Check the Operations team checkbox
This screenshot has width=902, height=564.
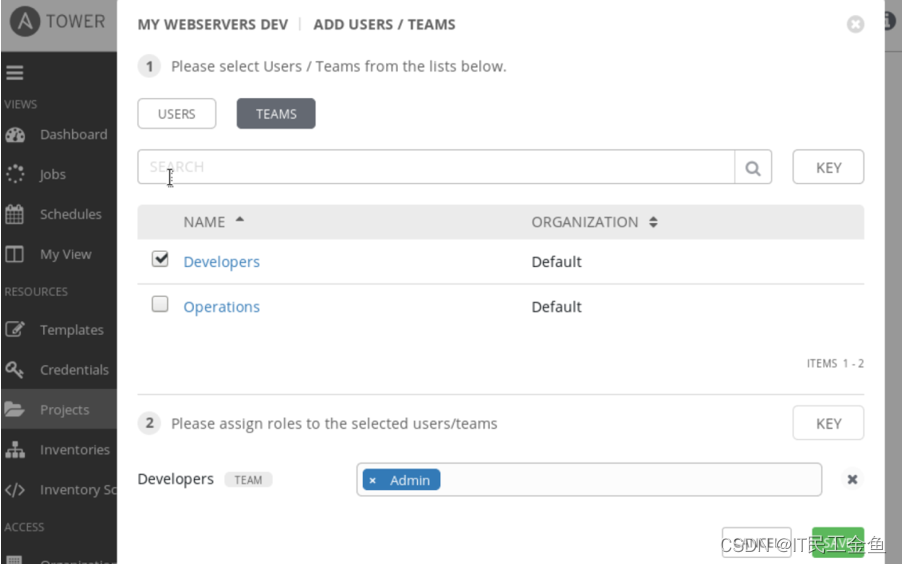click(x=160, y=304)
